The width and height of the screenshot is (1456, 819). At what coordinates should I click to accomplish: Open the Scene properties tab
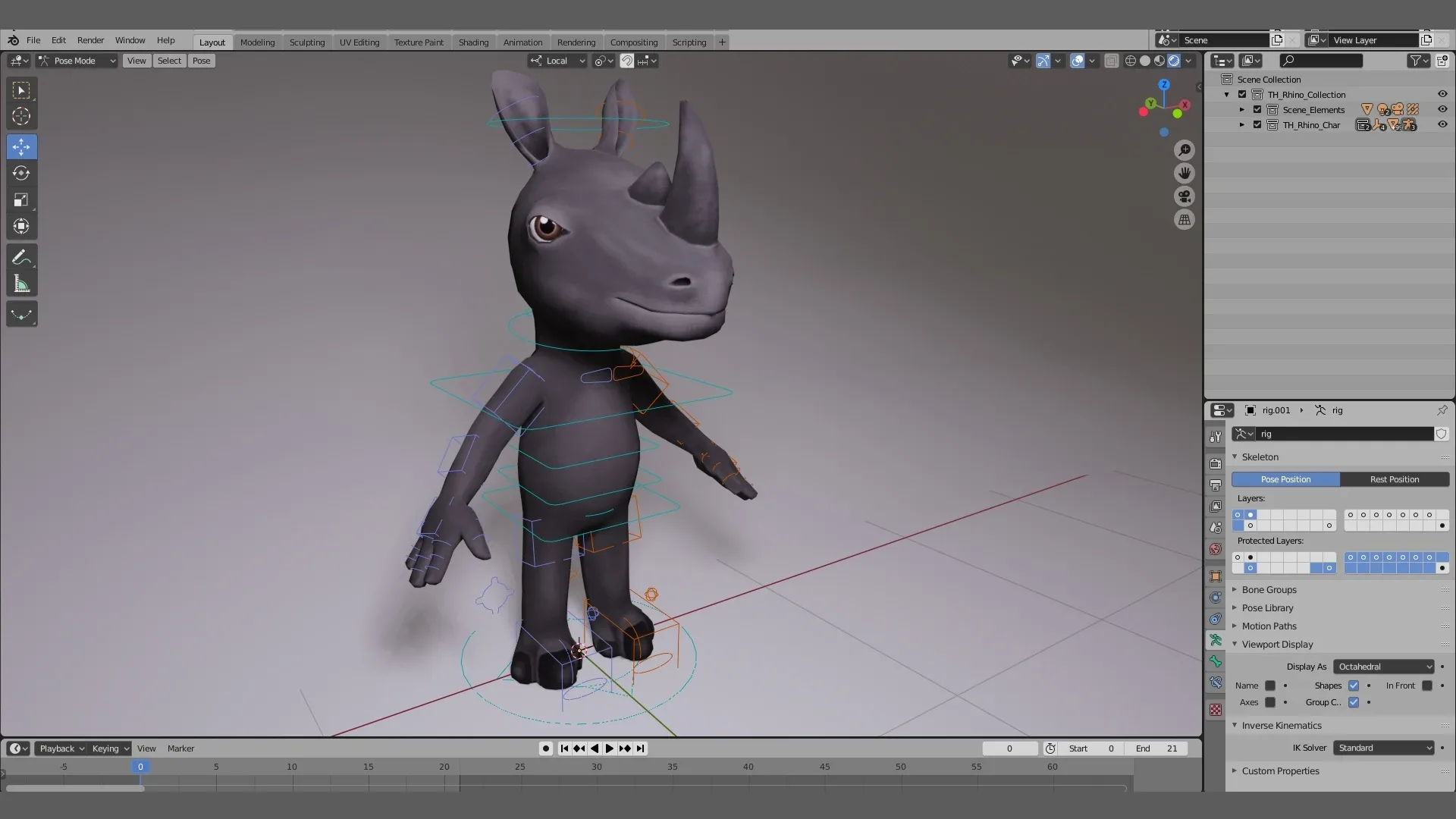click(x=1216, y=527)
